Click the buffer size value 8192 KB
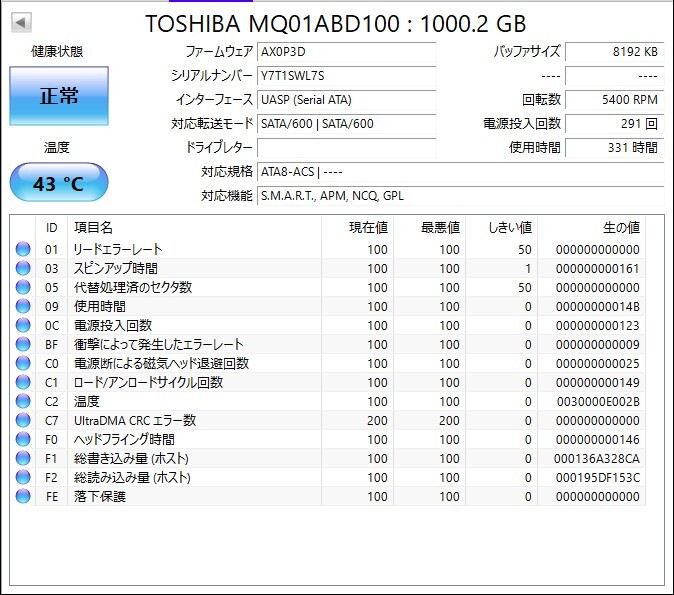 point(615,52)
